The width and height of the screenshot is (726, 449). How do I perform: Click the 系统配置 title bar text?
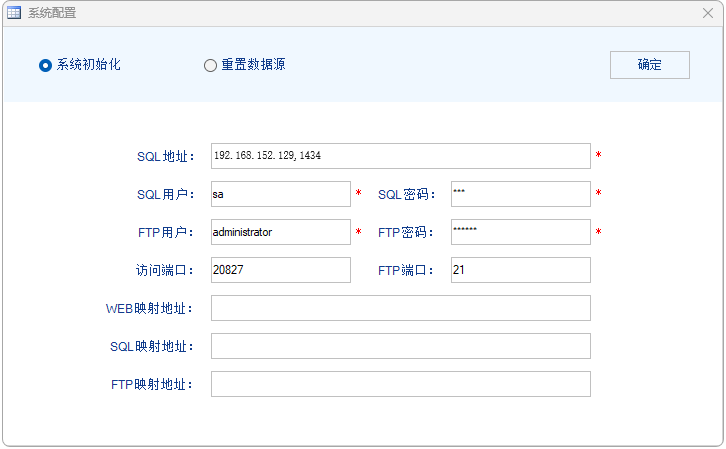coord(52,13)
